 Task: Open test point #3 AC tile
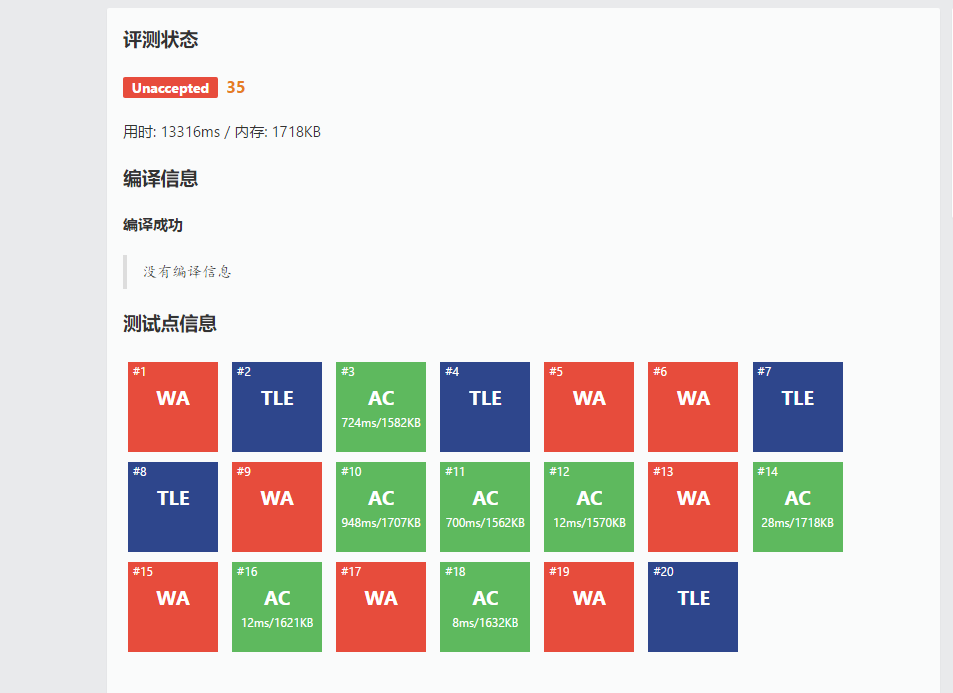pos(381,407)
